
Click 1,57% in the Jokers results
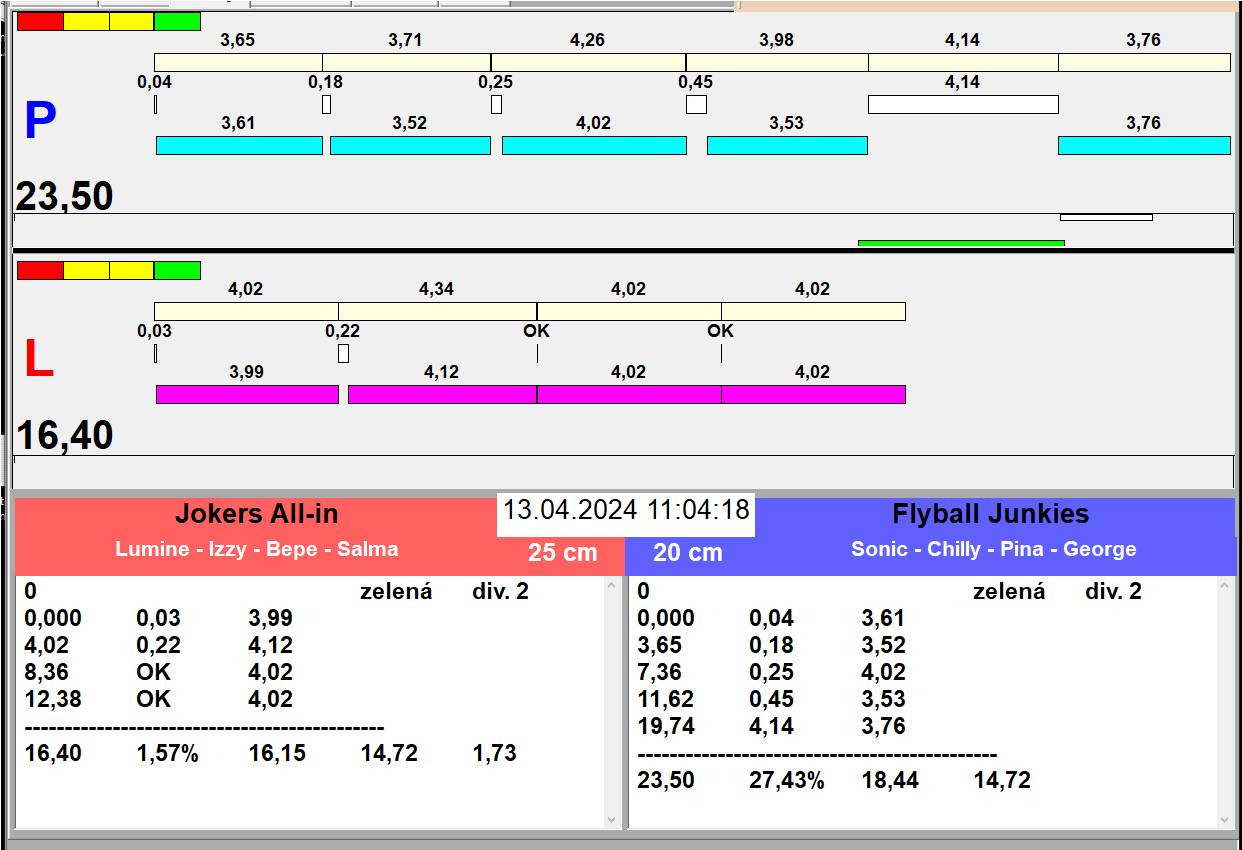(168, 753)
